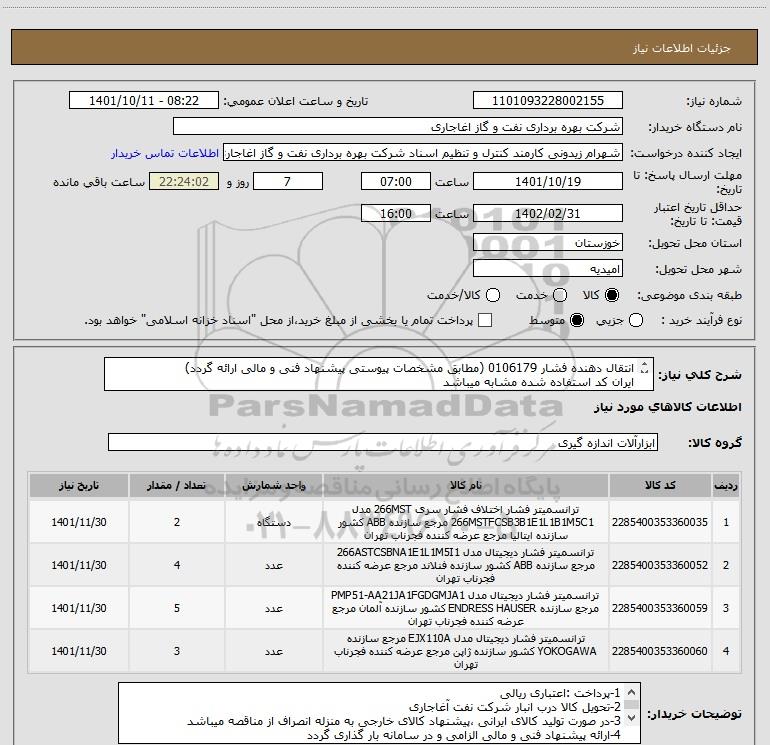Click column header کد کالا
This screenshot has height=745, width=770.
[x=660, y=486]
